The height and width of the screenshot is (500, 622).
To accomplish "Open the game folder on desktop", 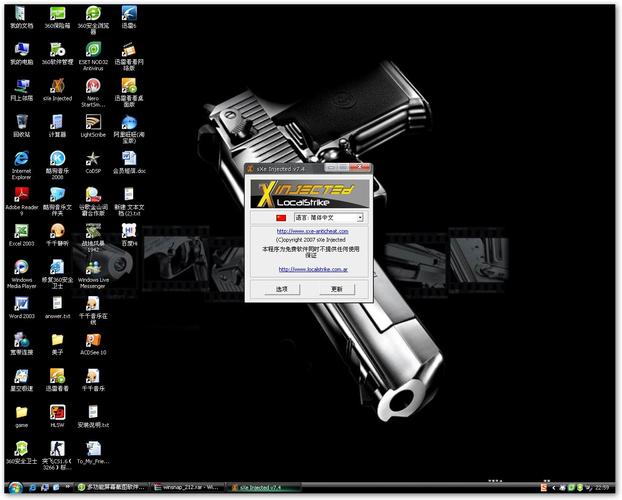I will (x=21, y=412).
